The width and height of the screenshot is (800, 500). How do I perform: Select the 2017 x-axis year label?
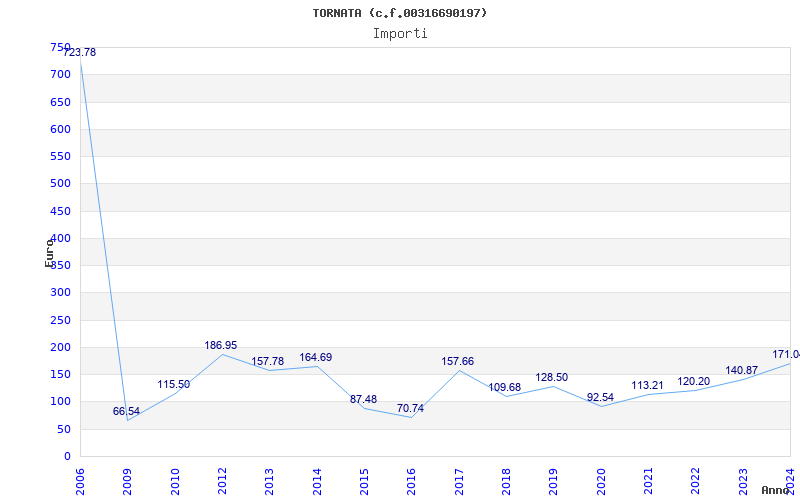pos(459,482)
